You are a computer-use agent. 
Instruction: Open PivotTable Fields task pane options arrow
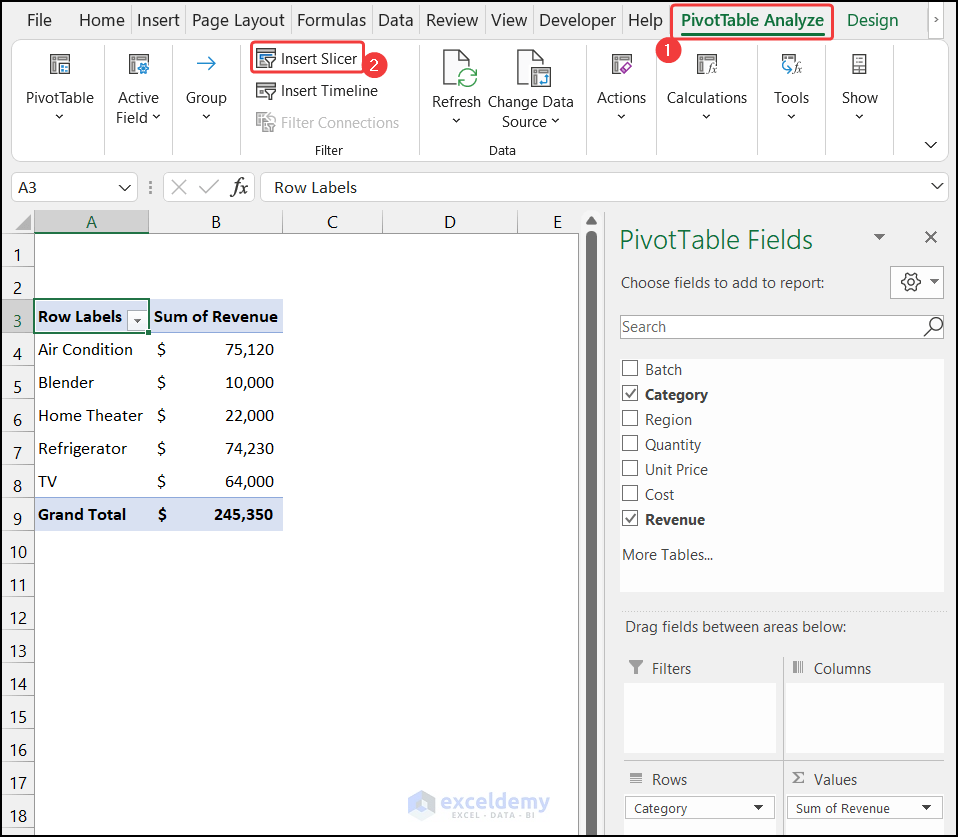coord(879,237)
